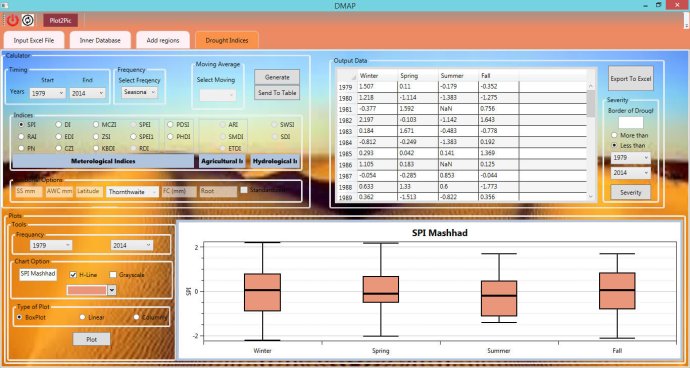Select the PDSI index radio button

click(x=170, y=125)
